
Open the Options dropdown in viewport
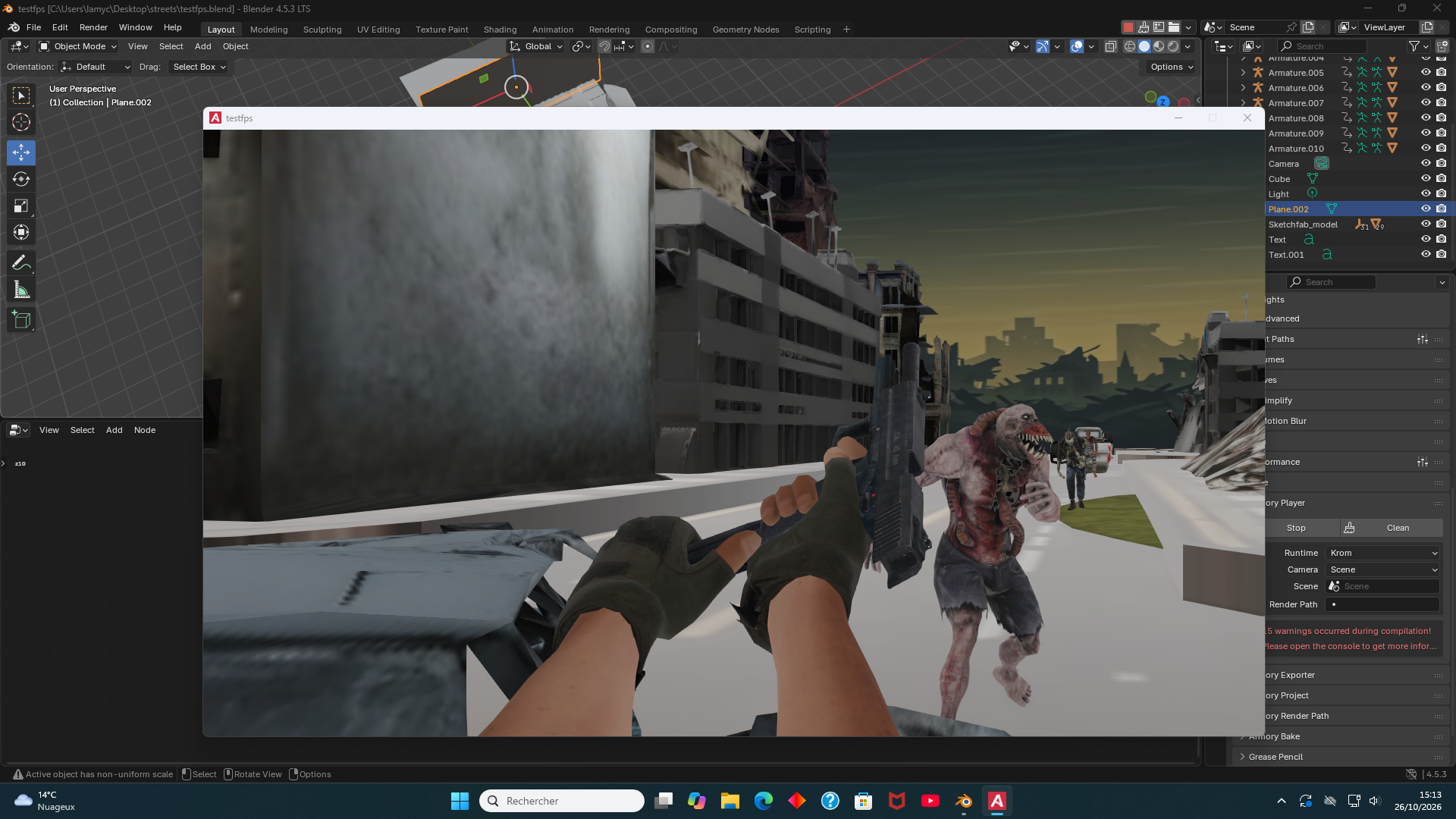[x=1172, y=67]
